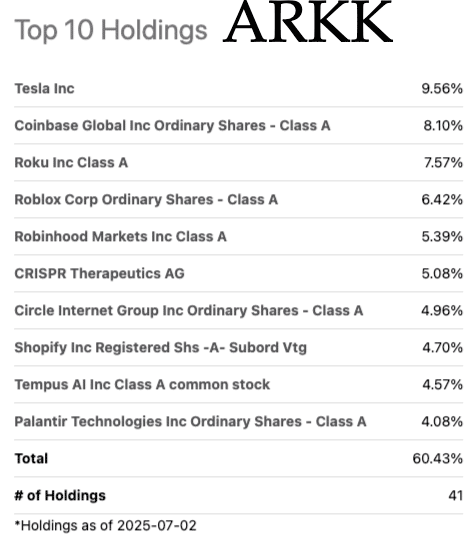Screen dimensions: 473x545
Task: Select Shopify Inc Registered Shs entry
Action: coord(161,348)
